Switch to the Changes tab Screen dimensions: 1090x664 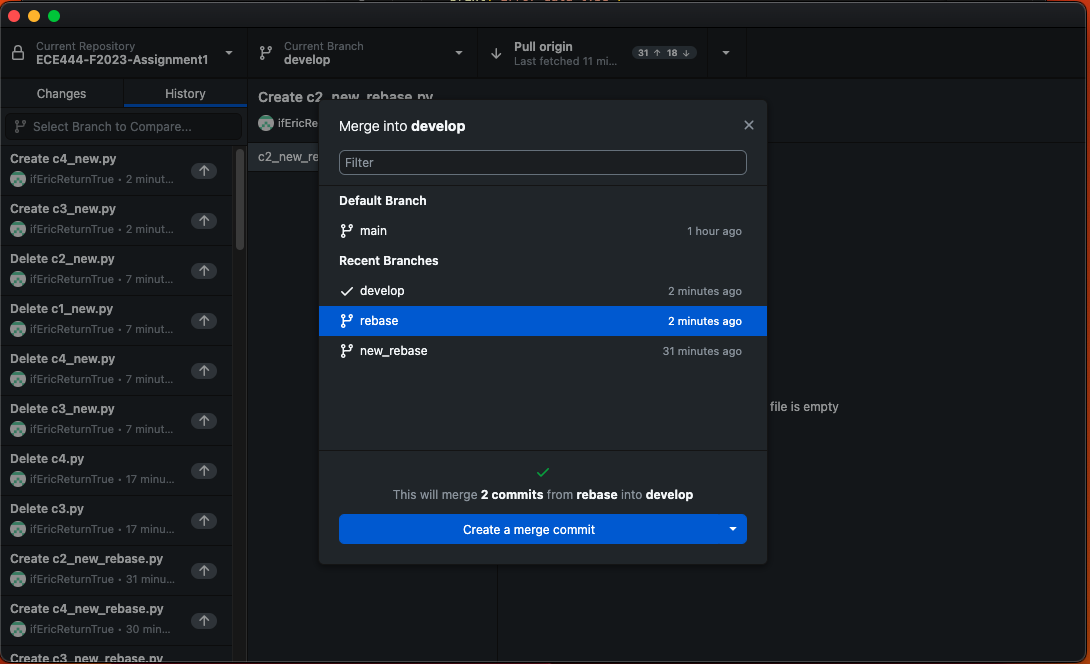[61, 93]
